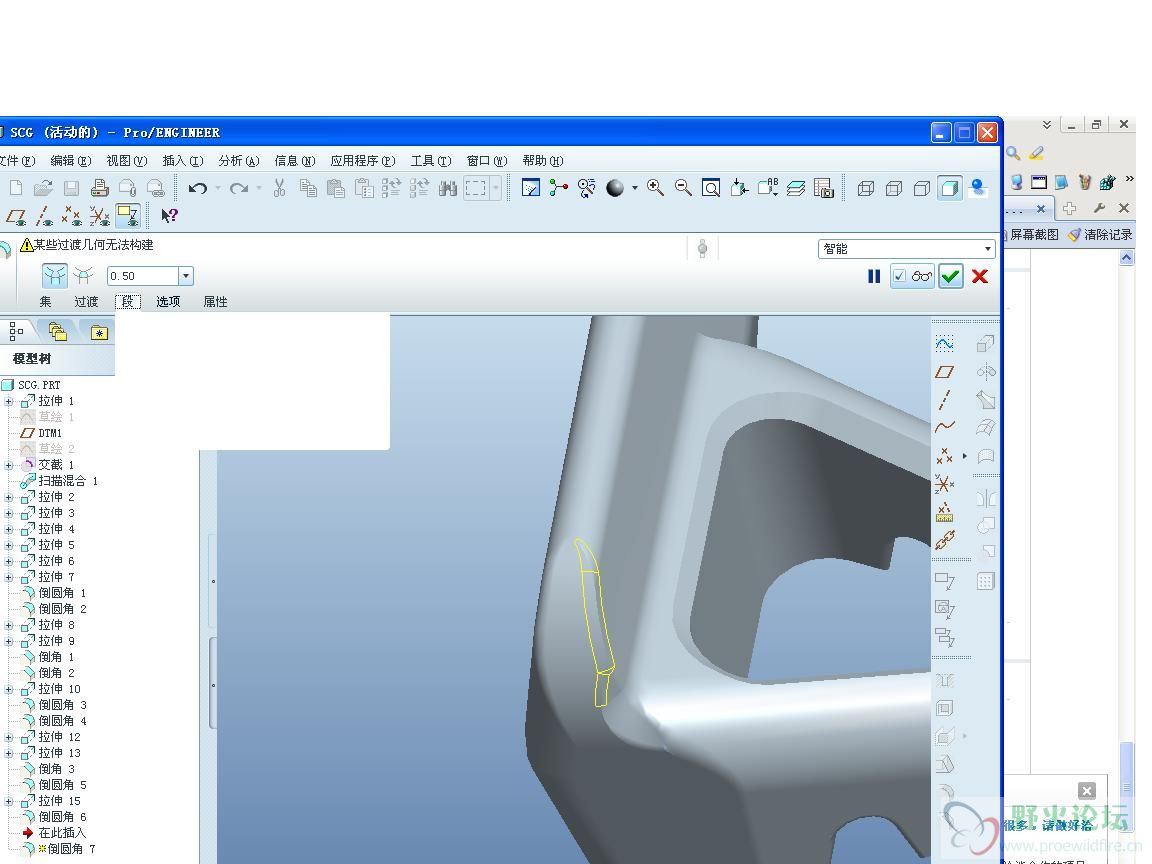This screenshot has height=864, width=1152.
Task: Click the layers icon in top toolbar
Action: 796,189
